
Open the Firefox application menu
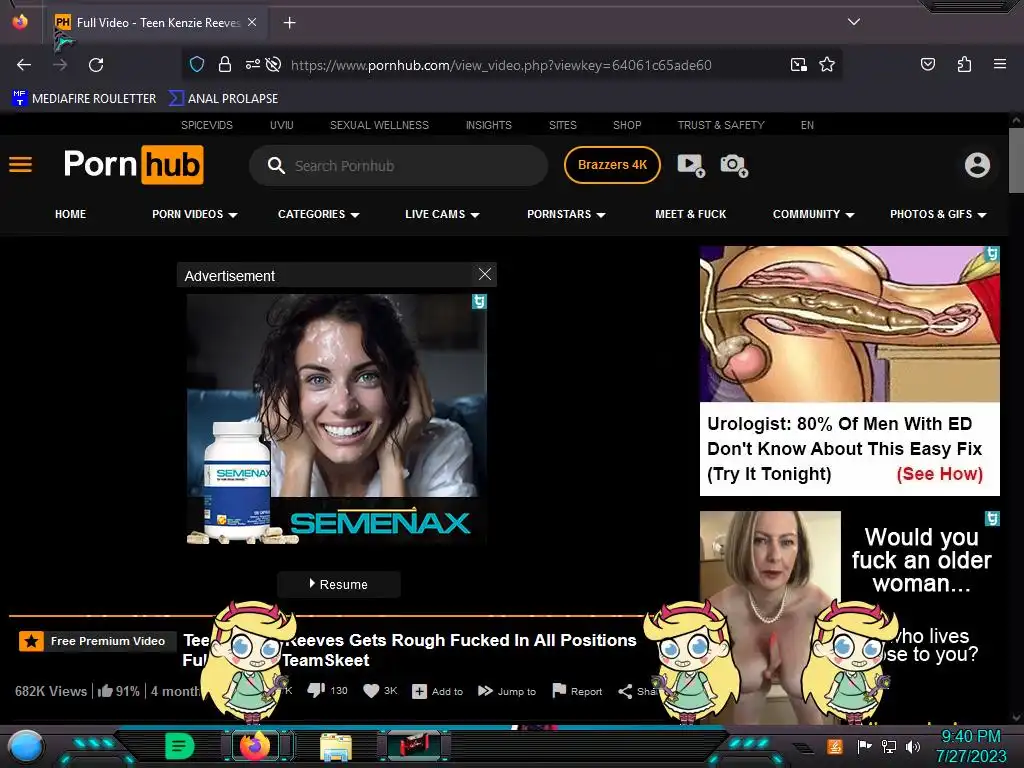pos(999,64)
